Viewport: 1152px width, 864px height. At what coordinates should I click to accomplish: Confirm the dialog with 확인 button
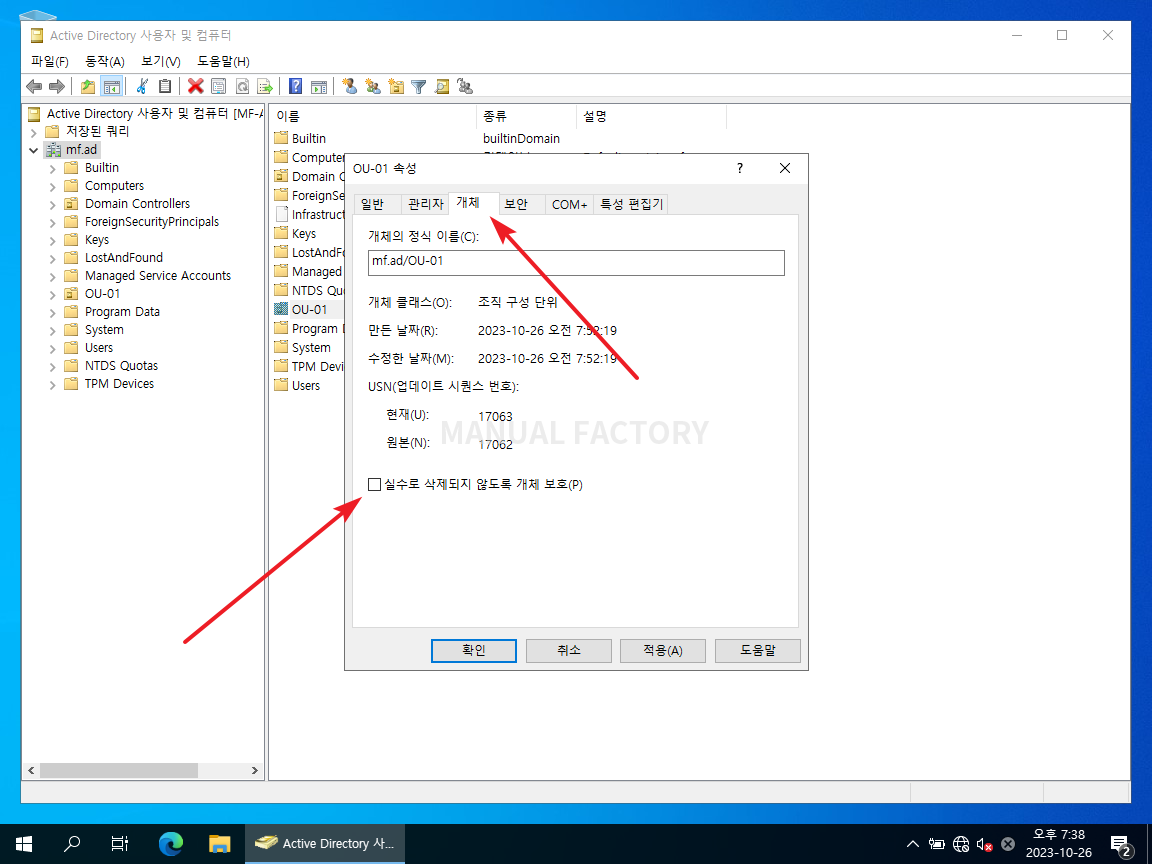(x=474, y=650)
